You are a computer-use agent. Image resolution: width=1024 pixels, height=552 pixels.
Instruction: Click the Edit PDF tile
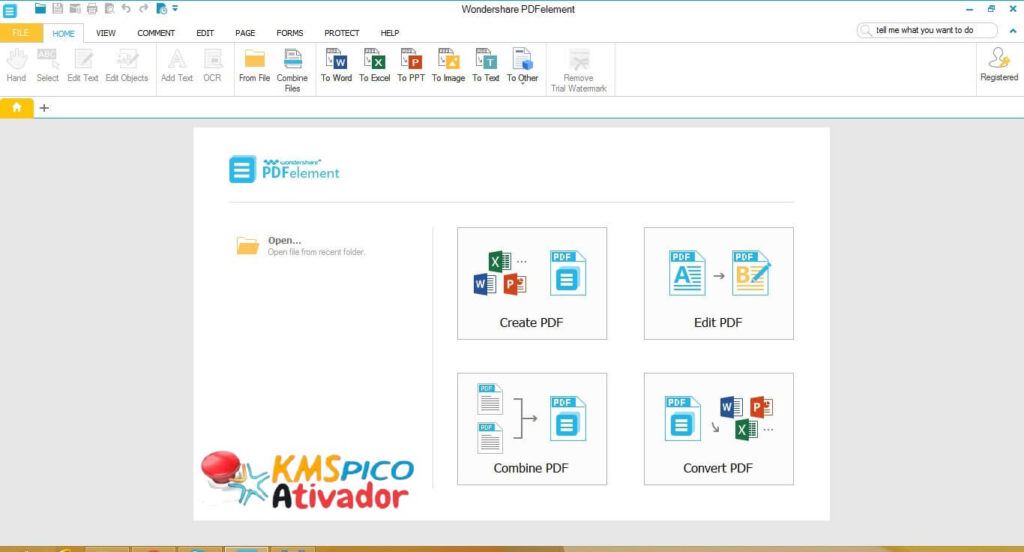click(718, 284)
